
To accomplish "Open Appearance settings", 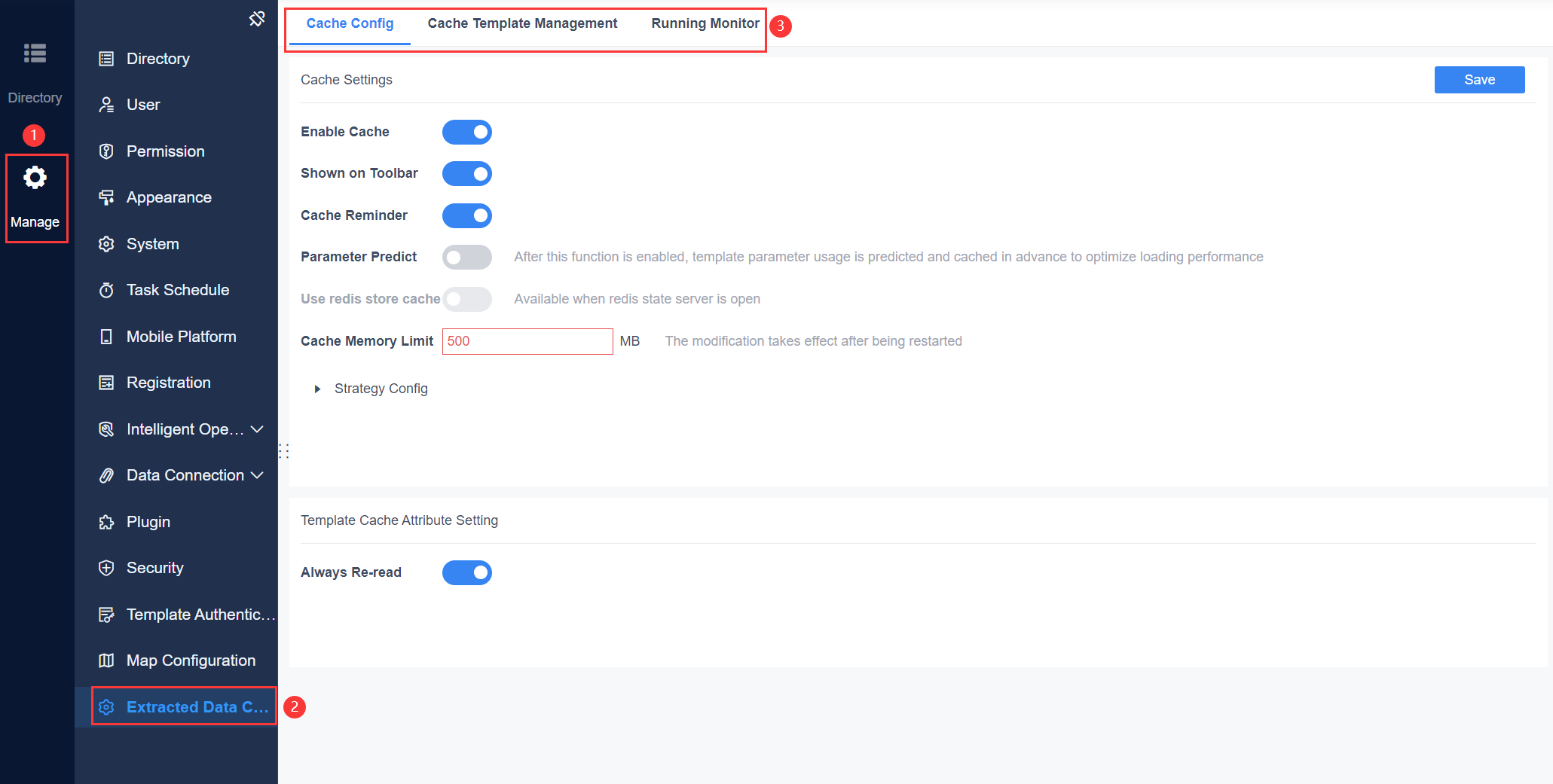I will click(x=169, y=197).
